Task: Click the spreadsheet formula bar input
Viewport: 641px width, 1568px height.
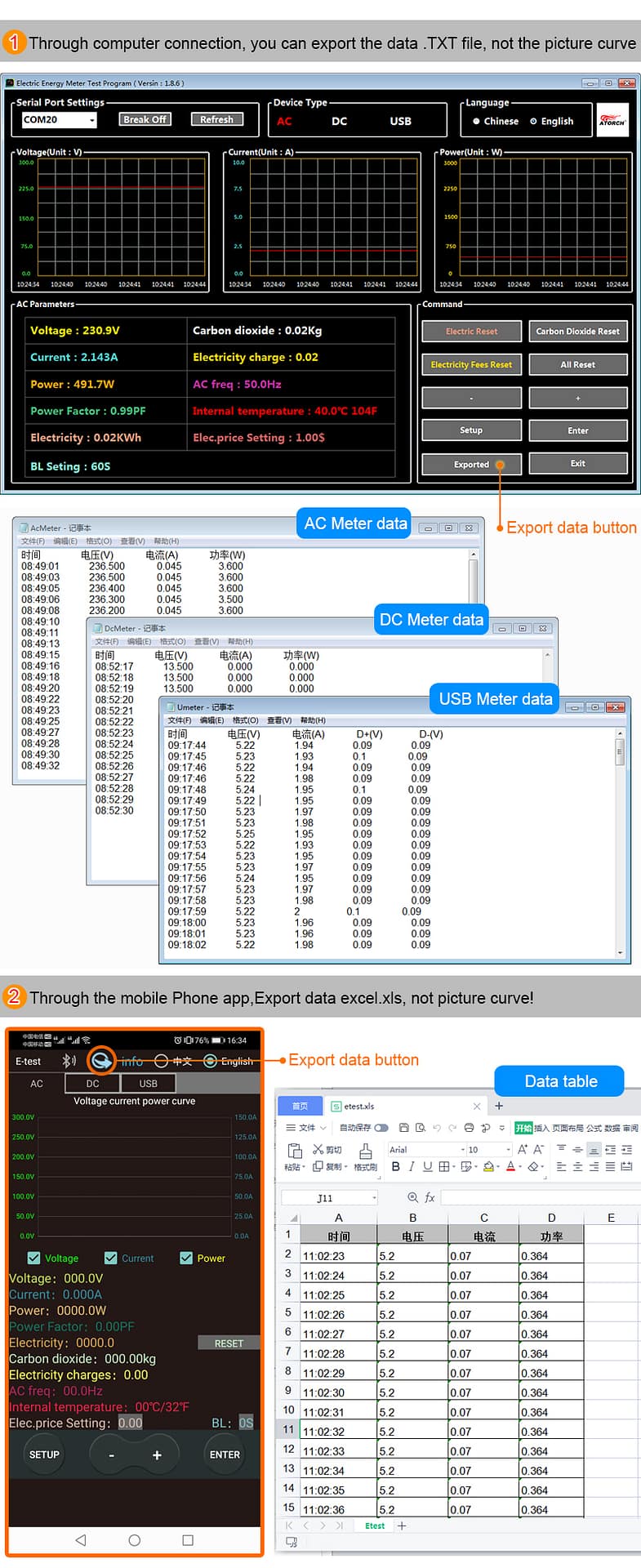Action: (541, 1197)
